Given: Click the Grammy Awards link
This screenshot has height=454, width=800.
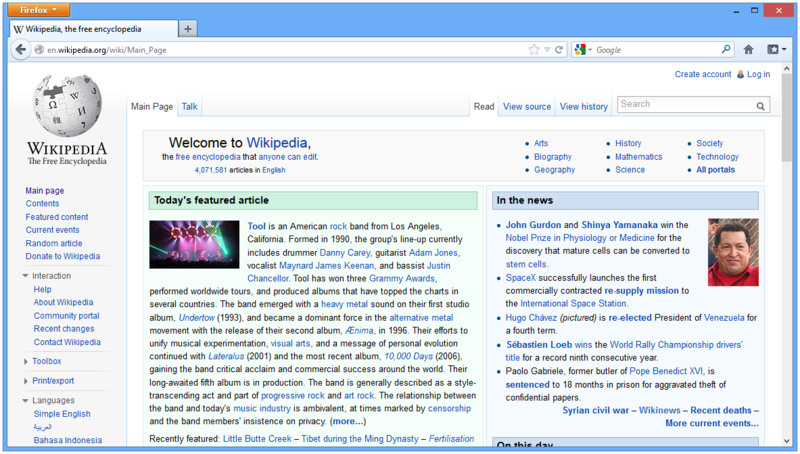Looking at the screenshot, I should pyautogui.click(x=402, y=279).
